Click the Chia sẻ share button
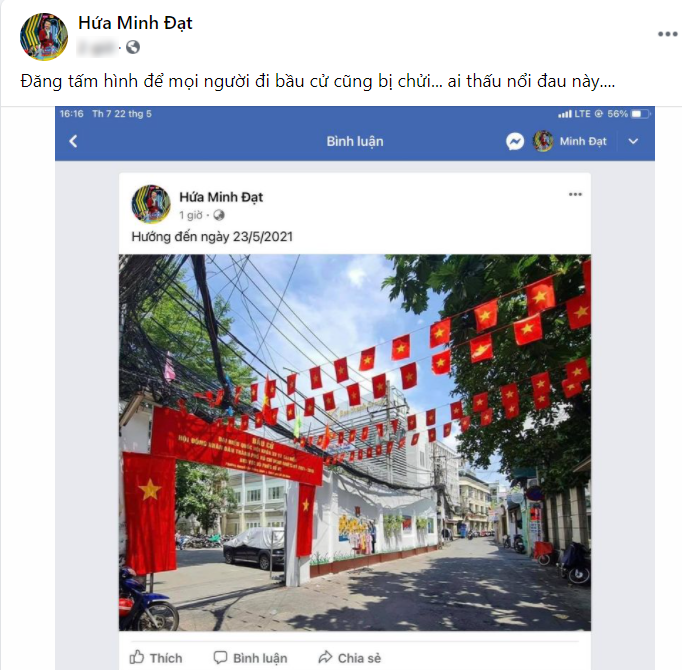This screenshot has height=670, width=682. coord(350,657)
